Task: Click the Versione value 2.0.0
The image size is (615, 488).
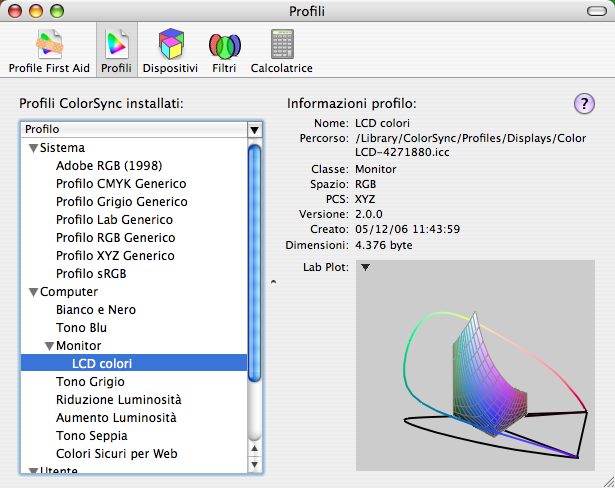Action: [x=369, y=214]
